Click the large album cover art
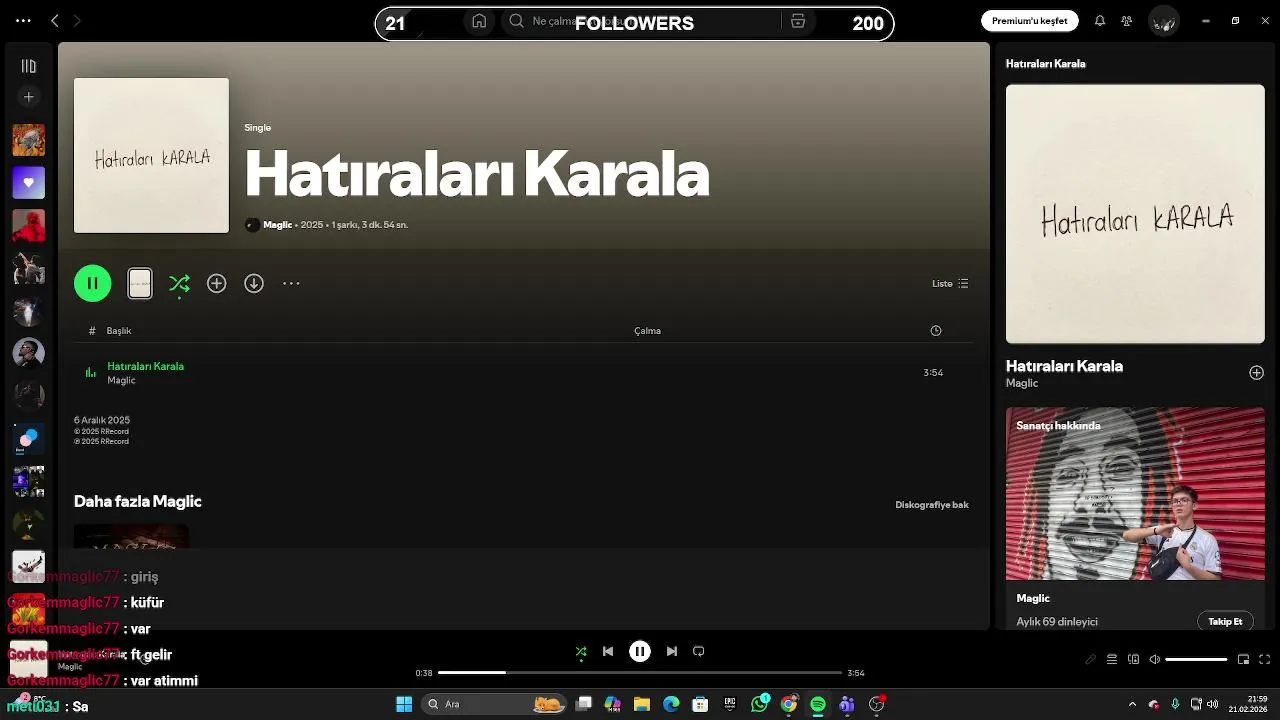The height and width of the screenshot is (720, 1280). 151,156
